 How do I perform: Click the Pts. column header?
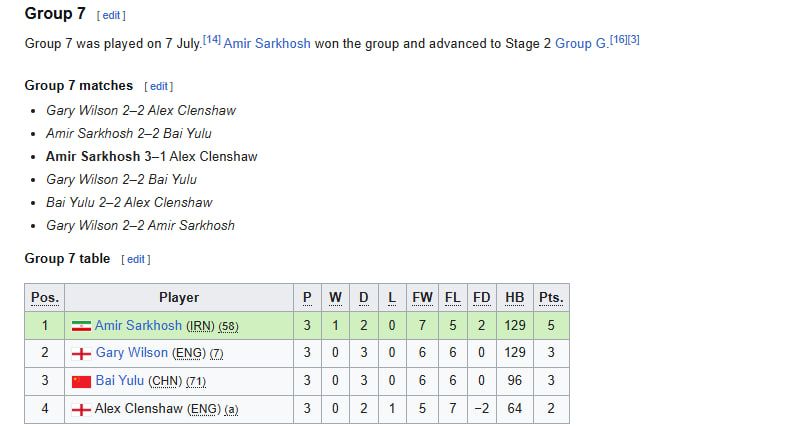click(x=551, y=298)
